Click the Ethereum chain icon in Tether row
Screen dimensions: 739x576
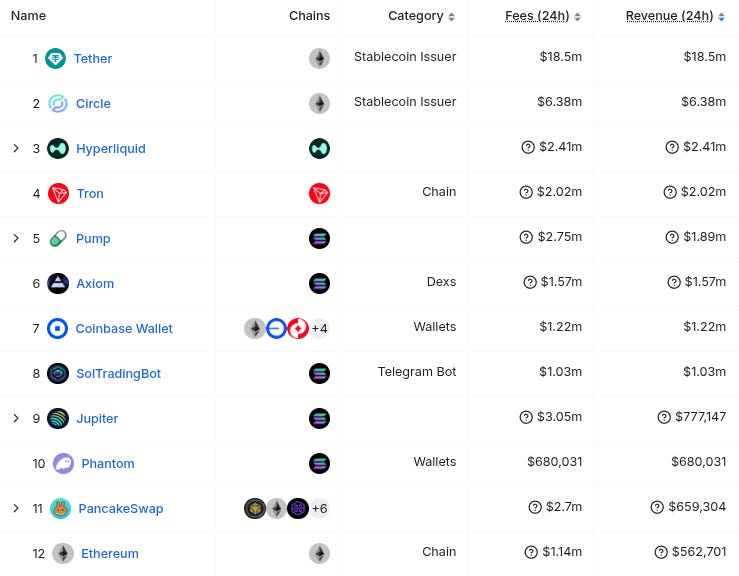tap(320, 58)
